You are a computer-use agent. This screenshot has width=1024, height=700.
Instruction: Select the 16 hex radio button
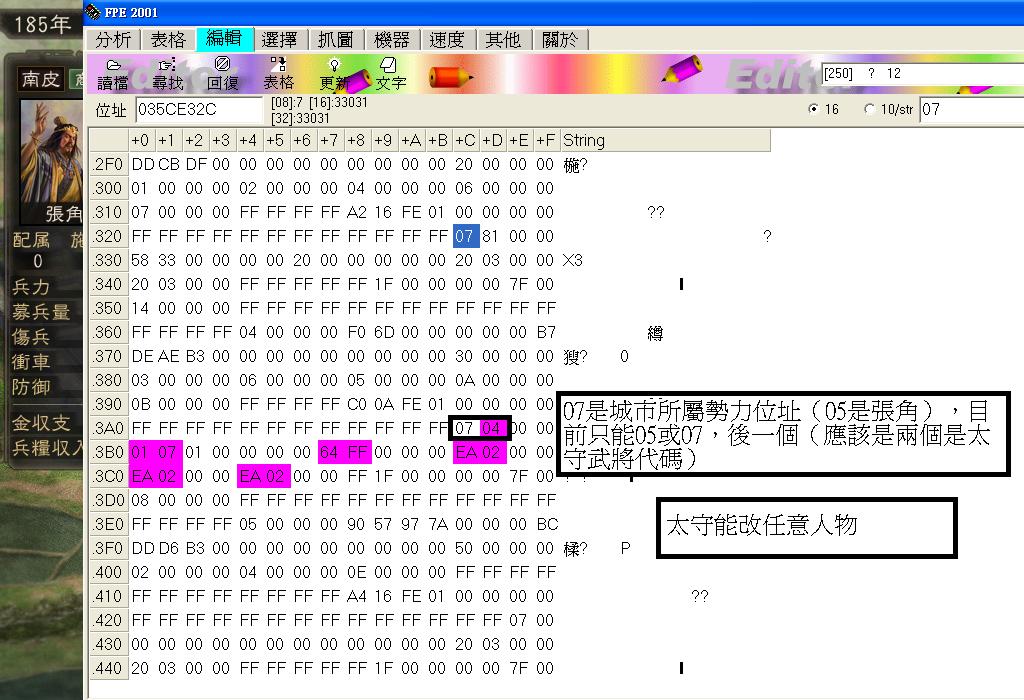pyautogui.click(x=813, y=109)
